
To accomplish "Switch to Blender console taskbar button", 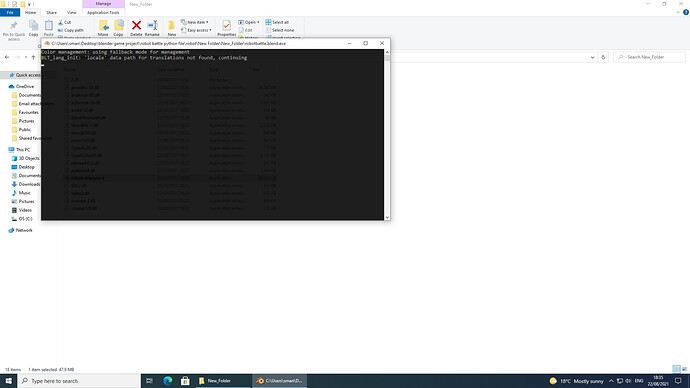I will click(x=280, y=381).
